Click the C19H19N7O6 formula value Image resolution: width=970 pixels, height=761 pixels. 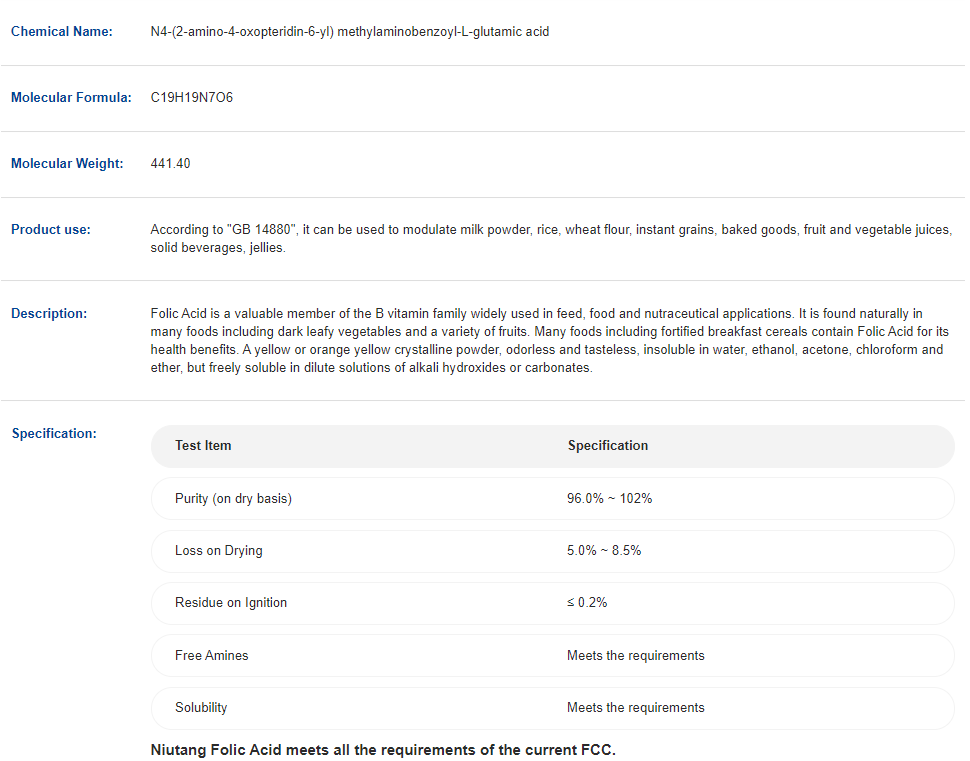pos(191,98)
